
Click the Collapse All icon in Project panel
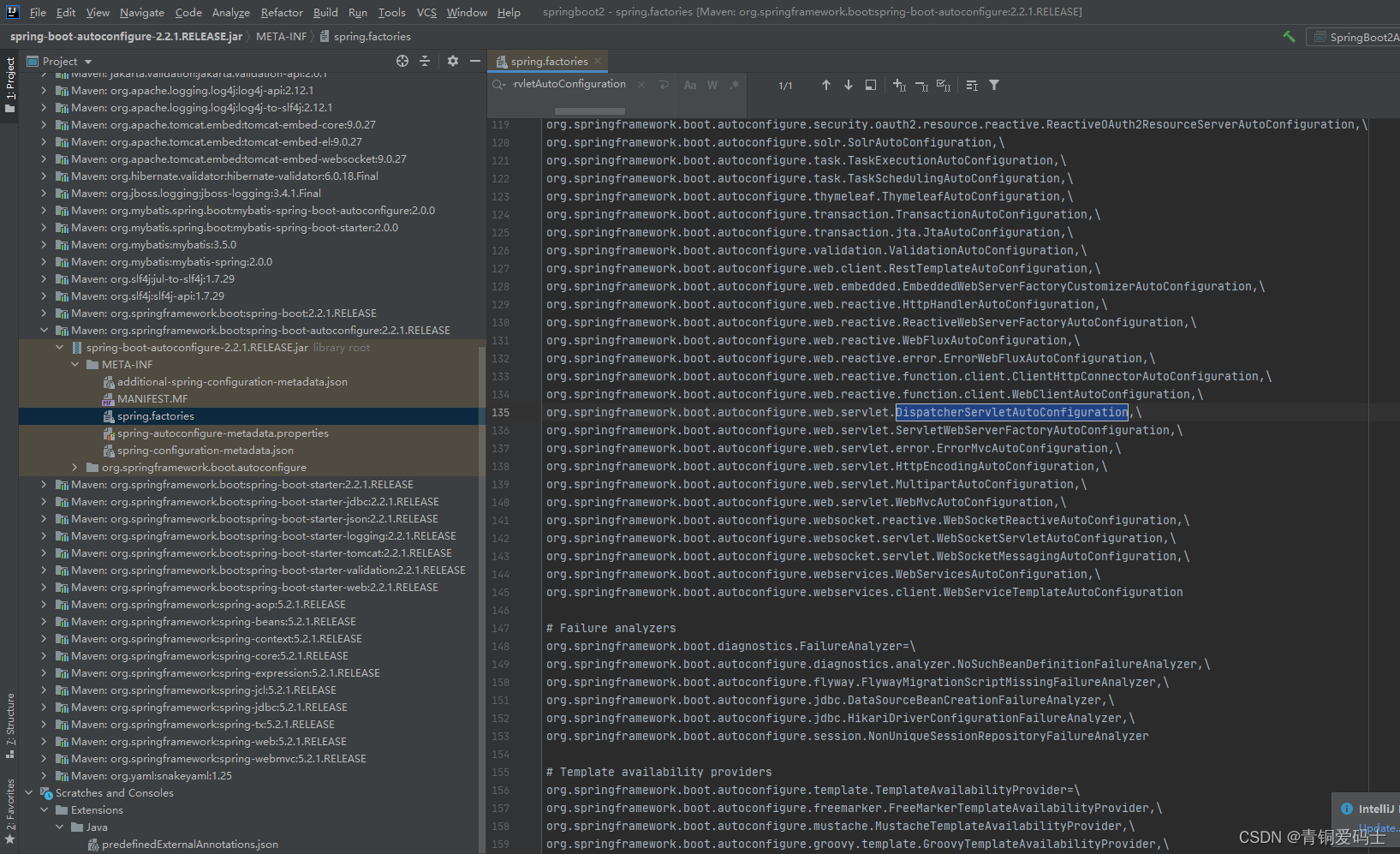[425, 61]
